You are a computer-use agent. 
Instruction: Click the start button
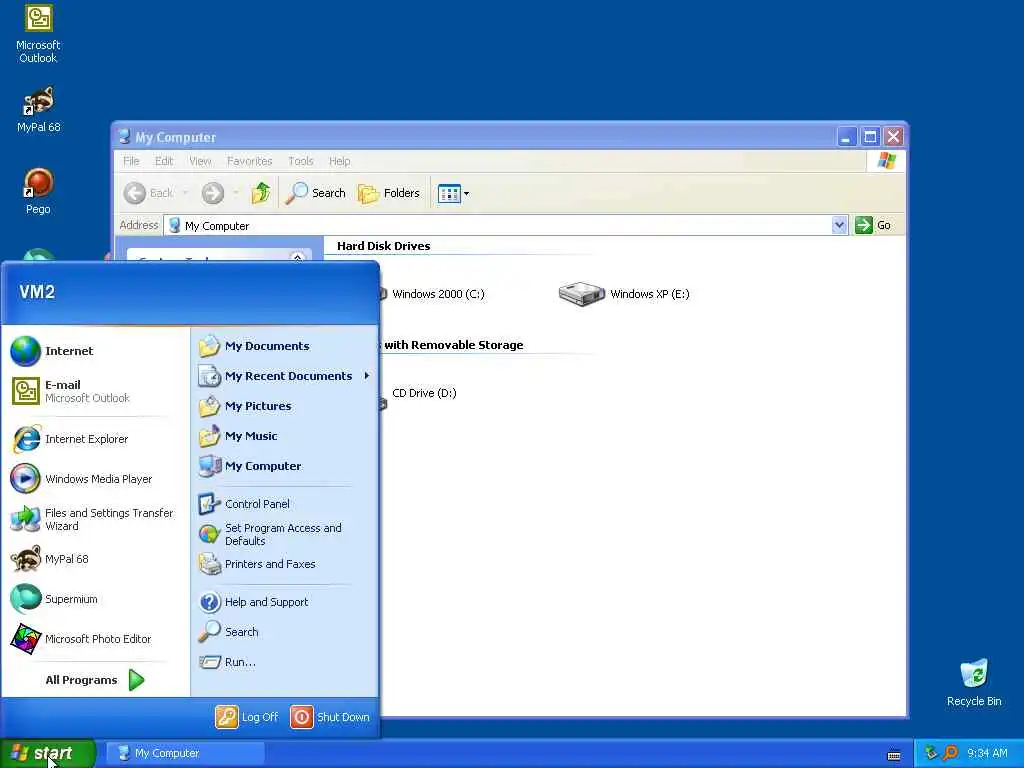tap(47, 753)
